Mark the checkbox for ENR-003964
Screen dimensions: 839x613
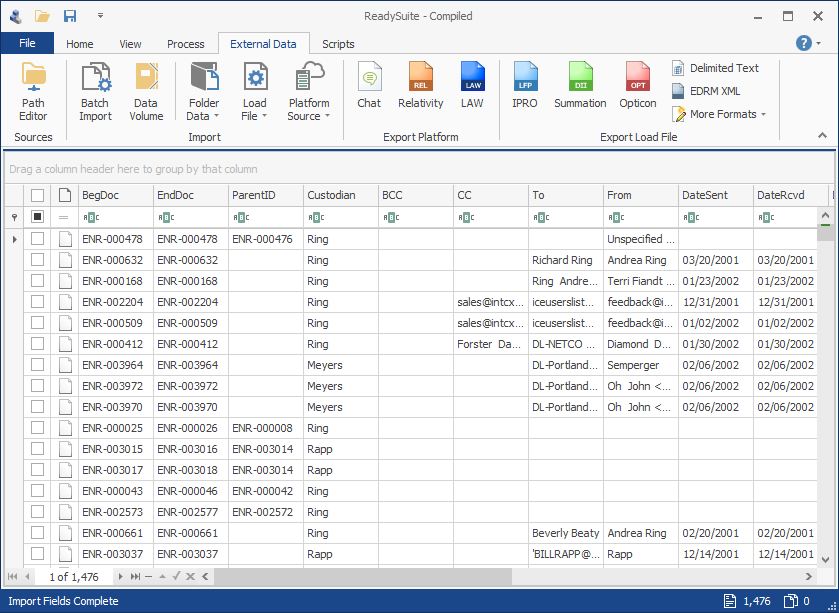37,364
